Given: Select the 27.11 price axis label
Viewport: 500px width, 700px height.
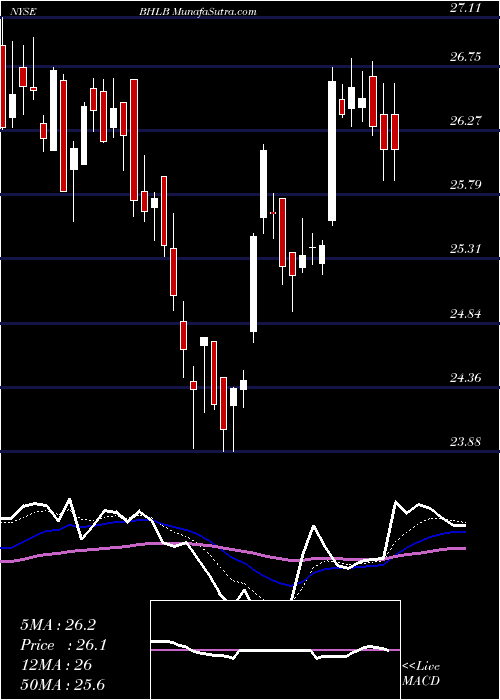Looking at the screenshot, I should (x=468, y=8).
